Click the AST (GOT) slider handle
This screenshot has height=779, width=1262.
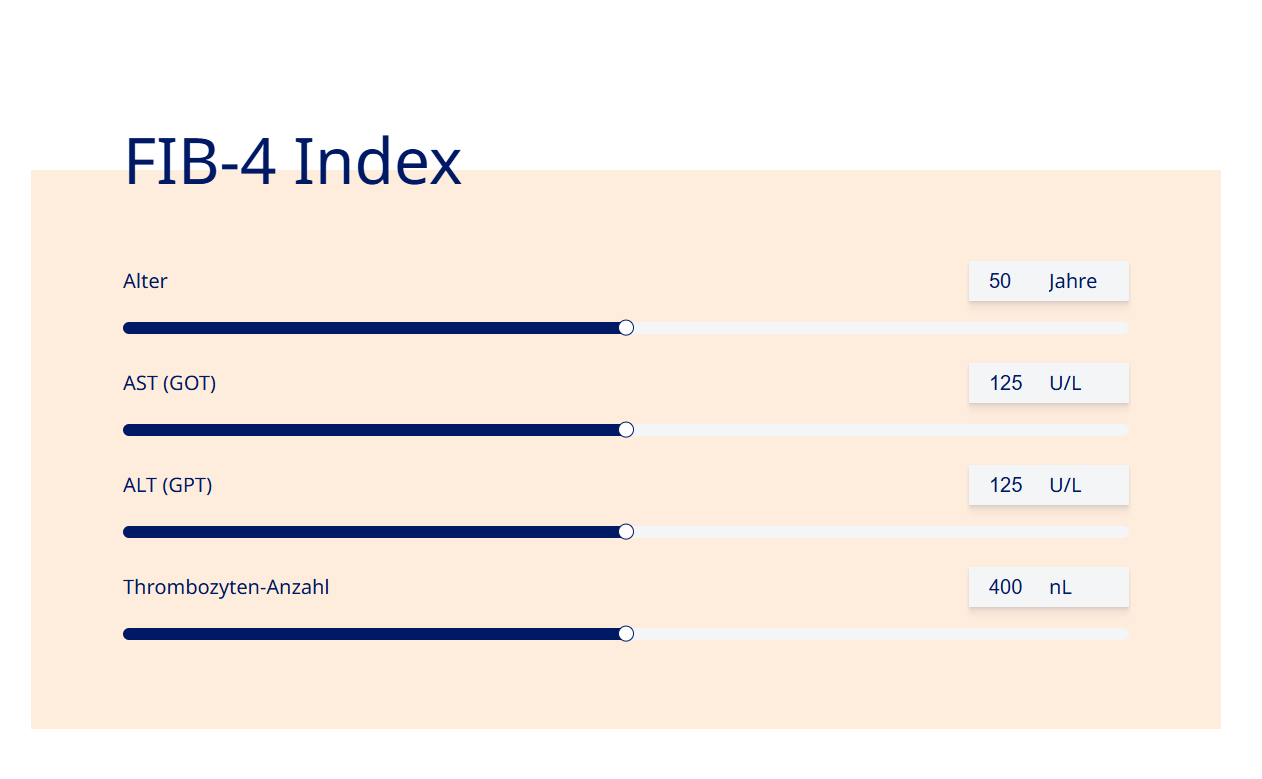pos(626,430)
